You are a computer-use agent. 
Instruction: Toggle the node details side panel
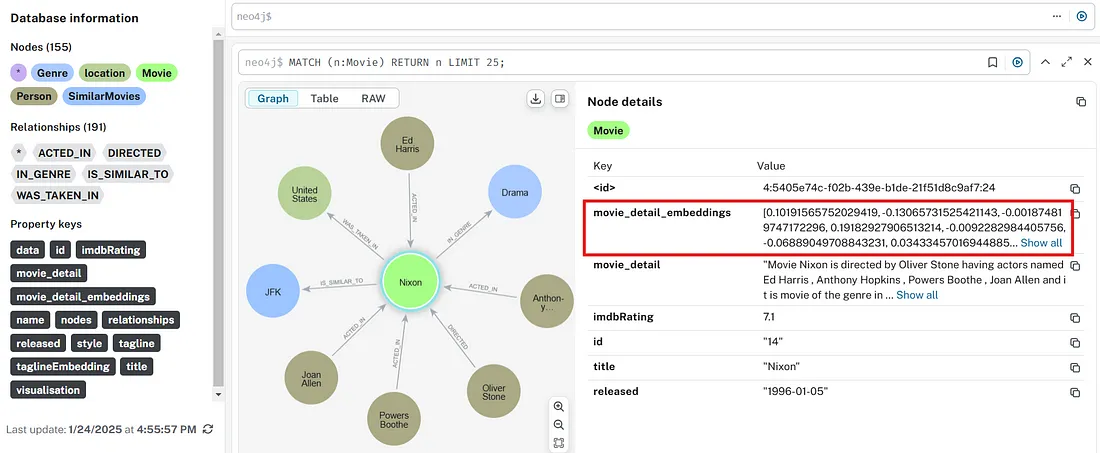(560, 99)
